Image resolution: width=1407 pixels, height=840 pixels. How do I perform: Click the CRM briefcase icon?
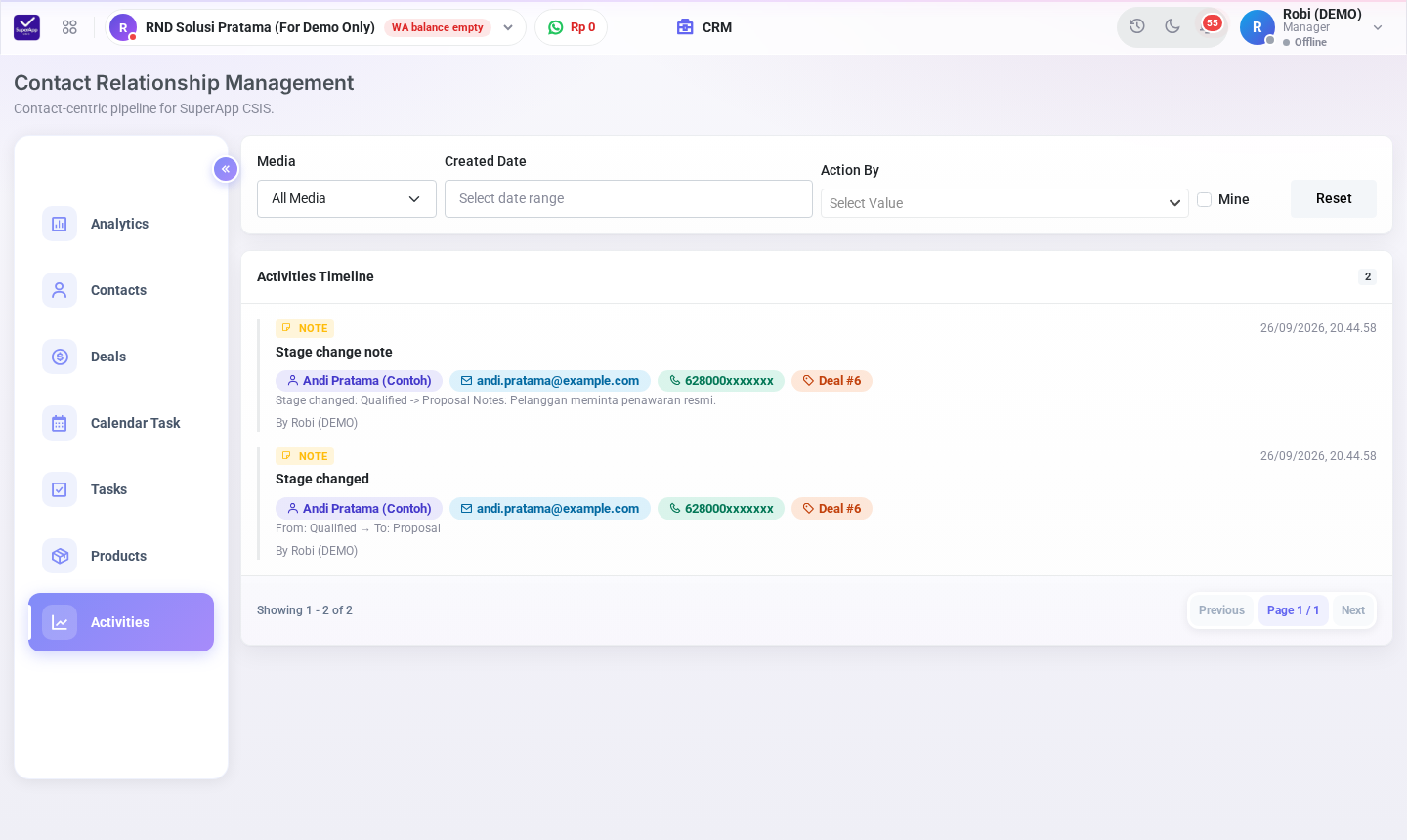coord(685,27)
